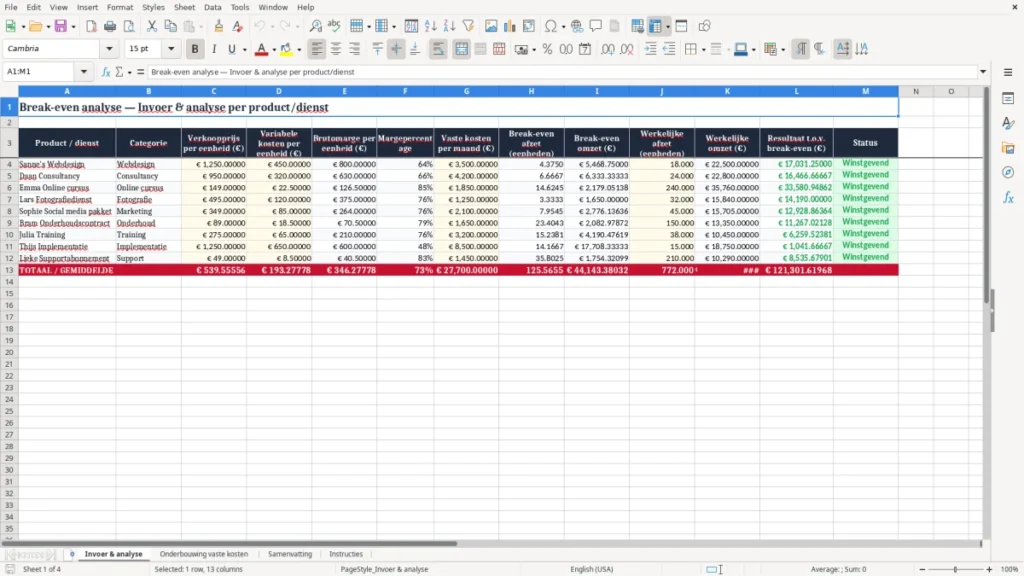This screenshot has height=576, width=1024.
Task: Expand the Name Box dropdown
Action: click(x=84, y=72)
